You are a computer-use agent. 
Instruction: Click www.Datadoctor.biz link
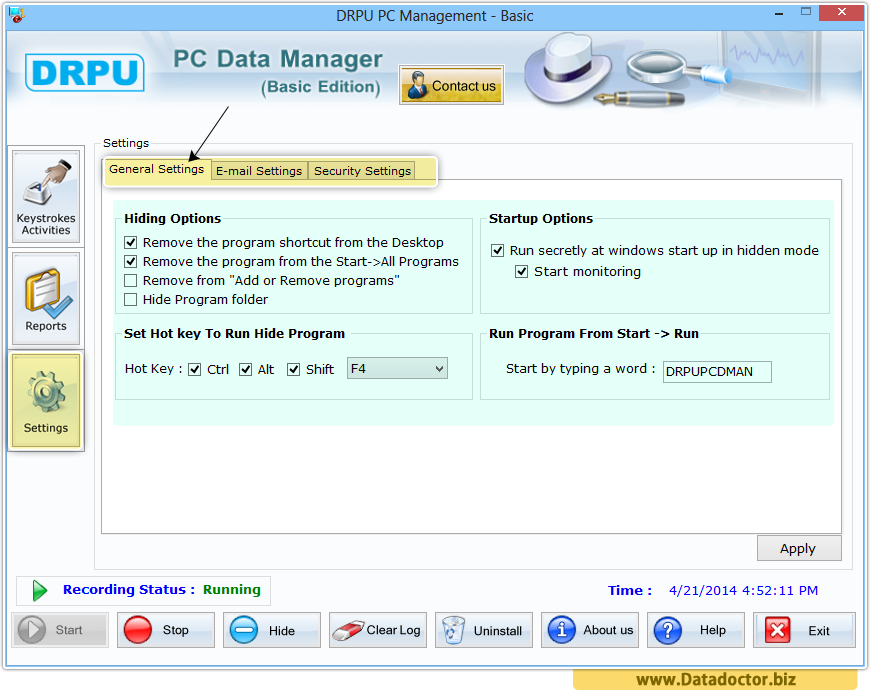(x=716, y=679)
